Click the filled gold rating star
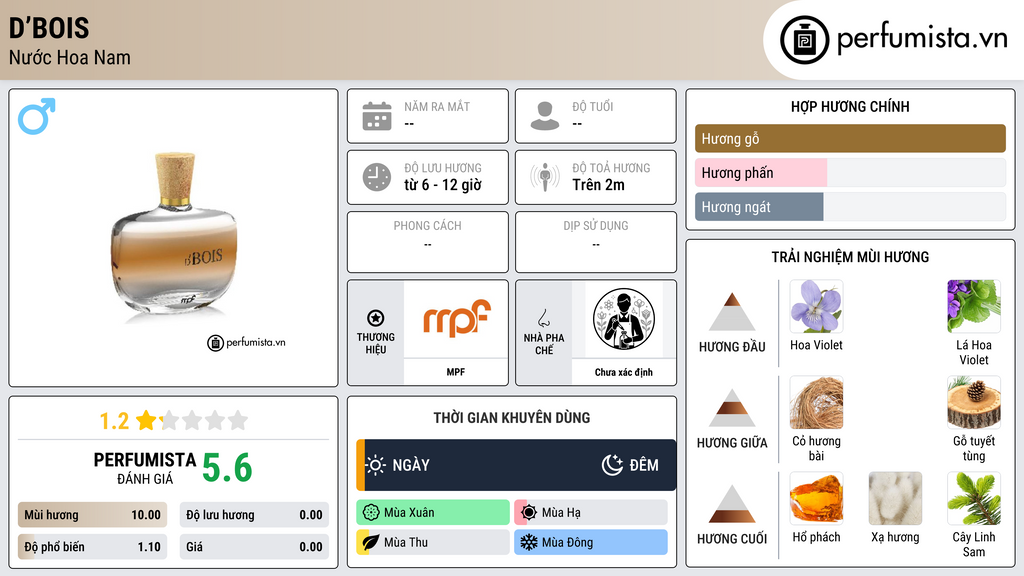This screenshot has width=1024, height=576. pyautogui.click(x=146, y=420)
